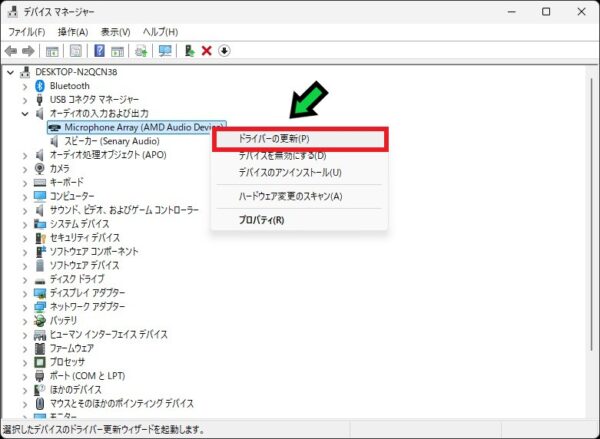The image size is (600, 439).
Task: Choose デバイスを無効にする(D) in context menu
Action: pyautogui.click(x=300, y=156)
